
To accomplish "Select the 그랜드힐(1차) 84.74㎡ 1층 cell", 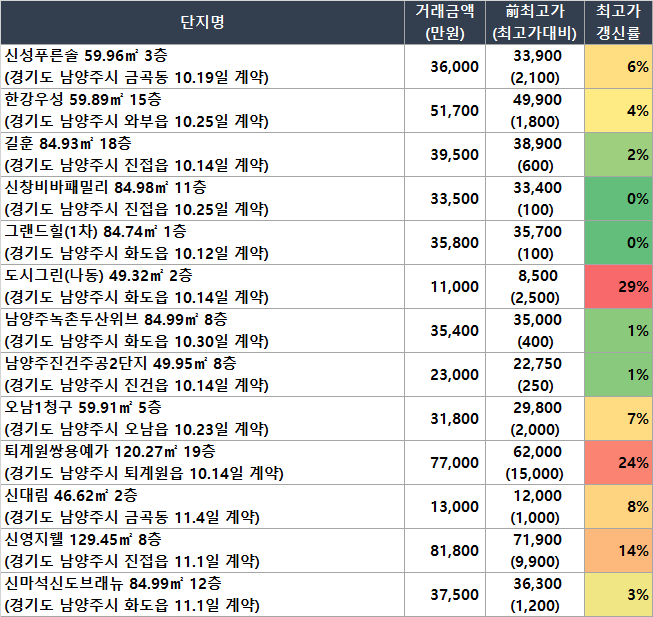I will tap(202, 243).
